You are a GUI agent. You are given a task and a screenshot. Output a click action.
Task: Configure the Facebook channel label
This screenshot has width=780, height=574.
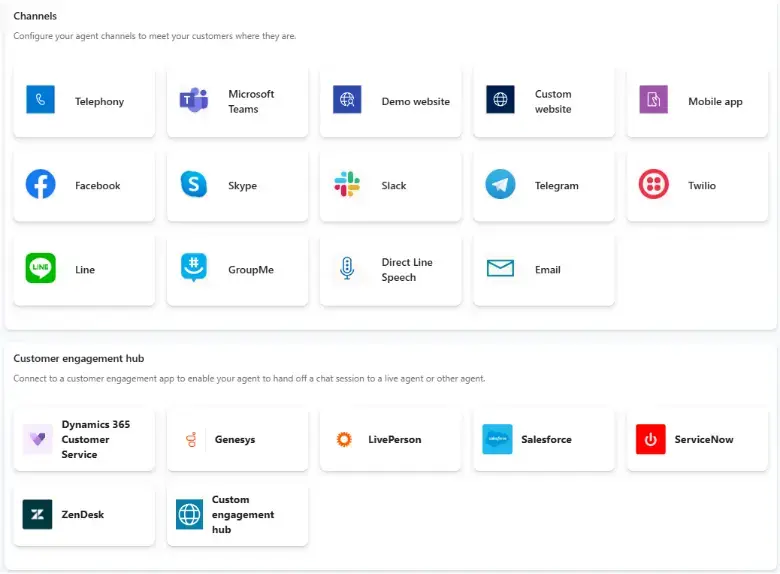click(98, 186)
